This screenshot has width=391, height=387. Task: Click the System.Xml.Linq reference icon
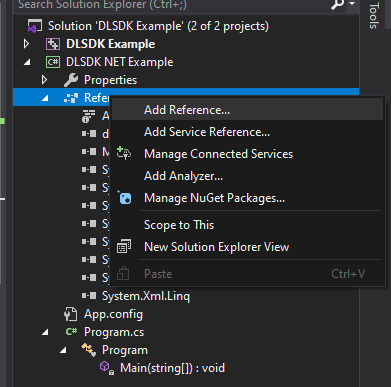tap(89, 296)
